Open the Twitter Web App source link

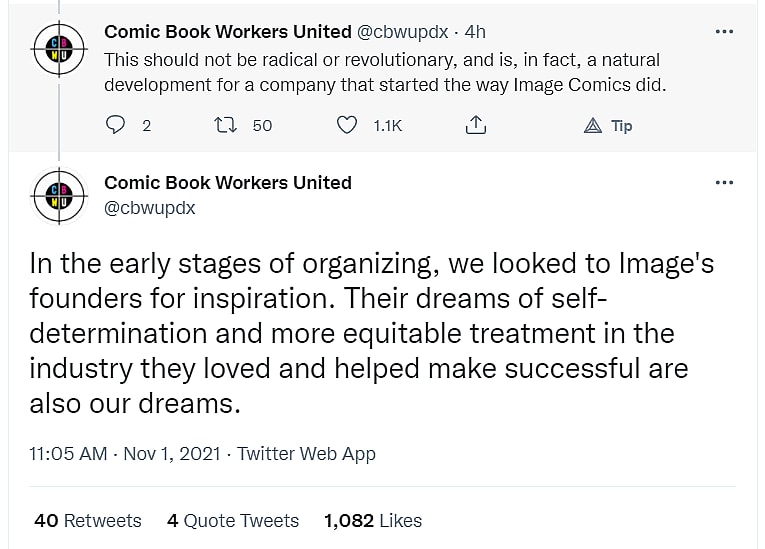pos(307,453)
